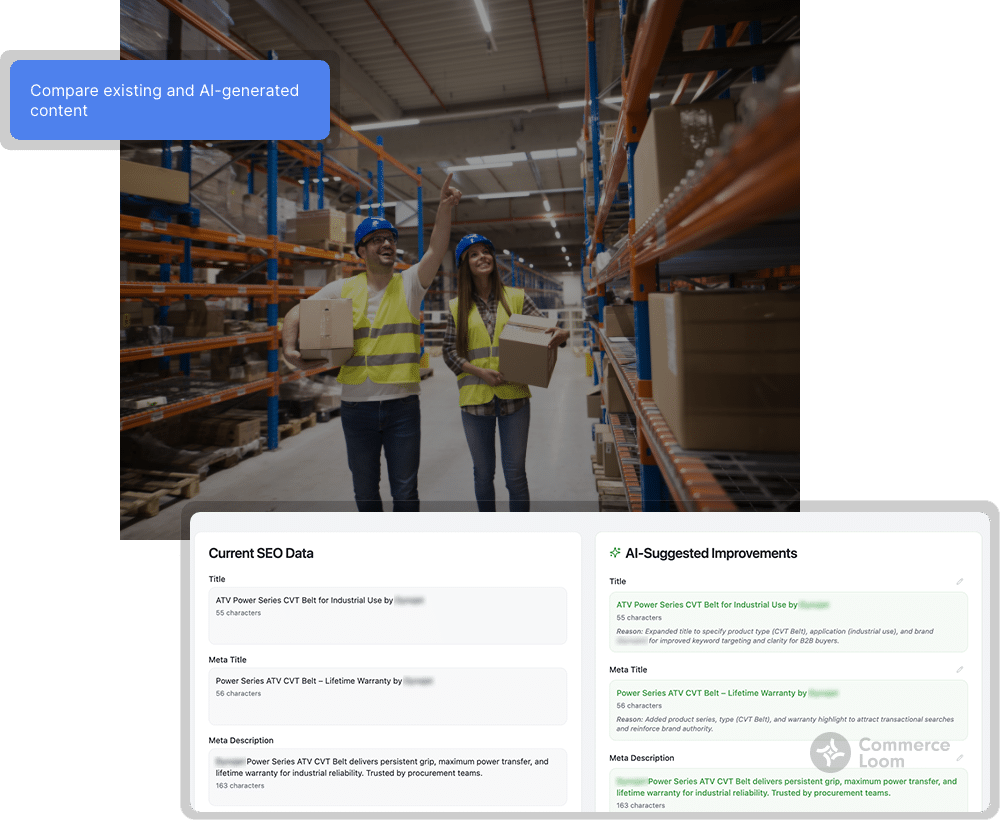Screen dimensions: 1000x820
Task: Click the Commerce Loom logo icon
Action: pos(830,753)
